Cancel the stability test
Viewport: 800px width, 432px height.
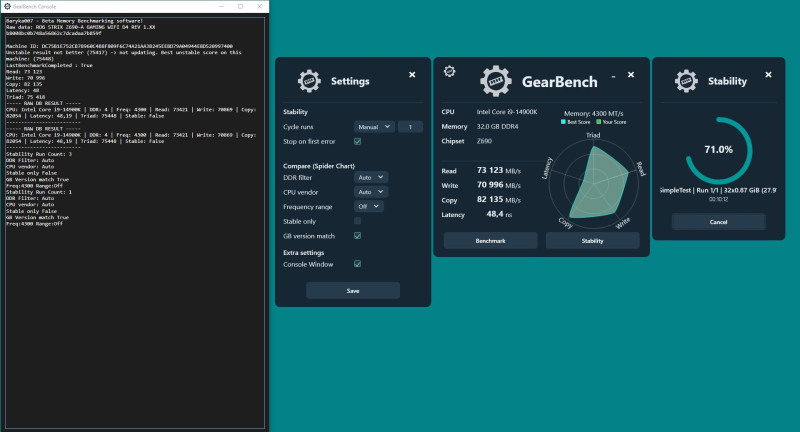click(x=718, y=222)
